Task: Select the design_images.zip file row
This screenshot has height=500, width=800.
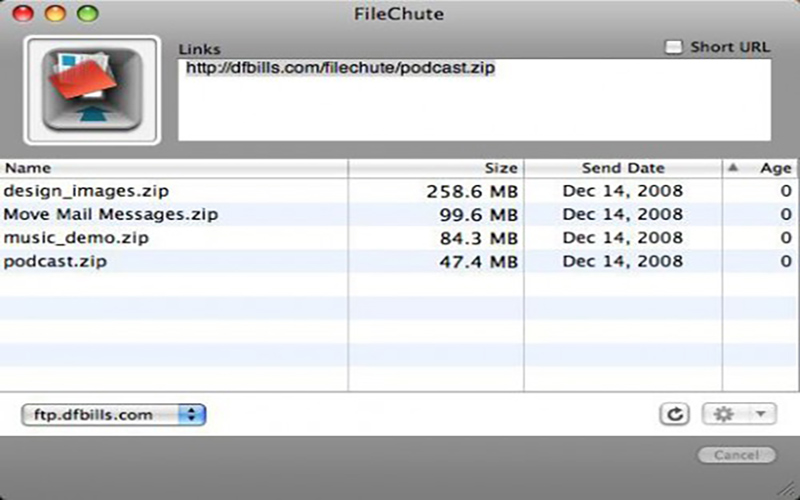Action: pos(398,191)
